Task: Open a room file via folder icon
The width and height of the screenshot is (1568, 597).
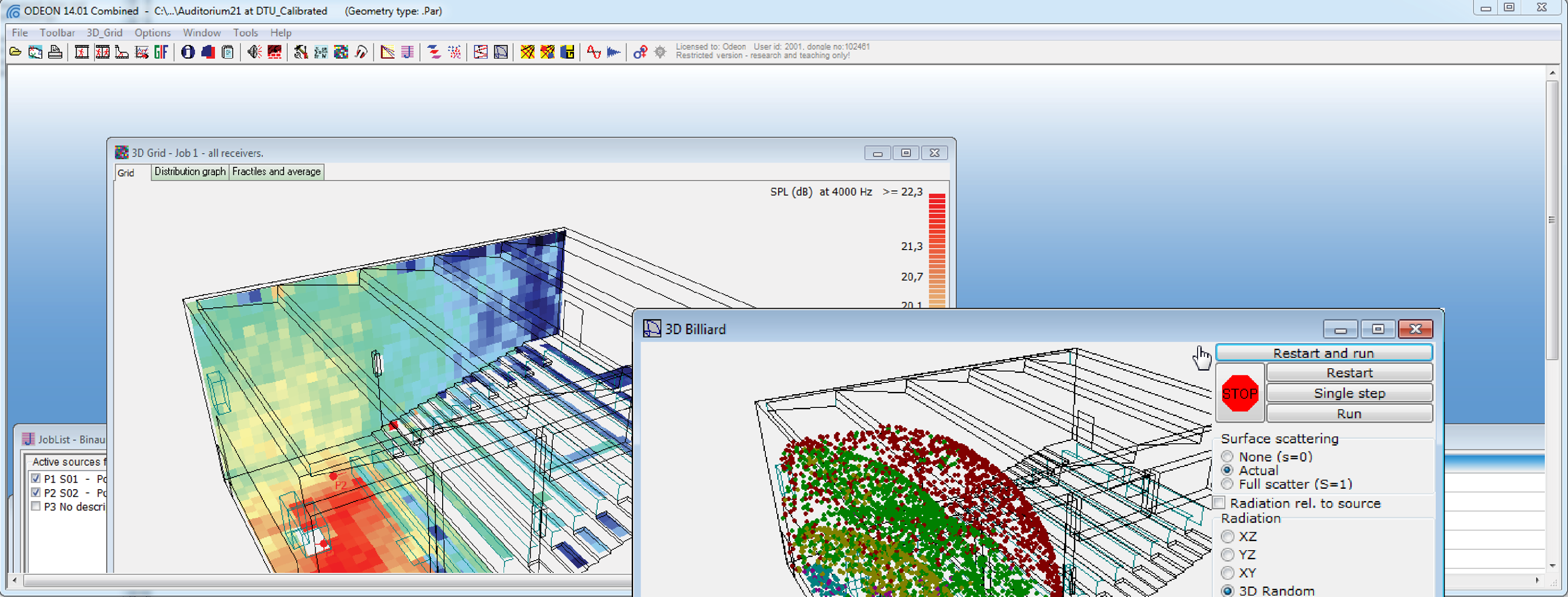Action: coord(15,52)
